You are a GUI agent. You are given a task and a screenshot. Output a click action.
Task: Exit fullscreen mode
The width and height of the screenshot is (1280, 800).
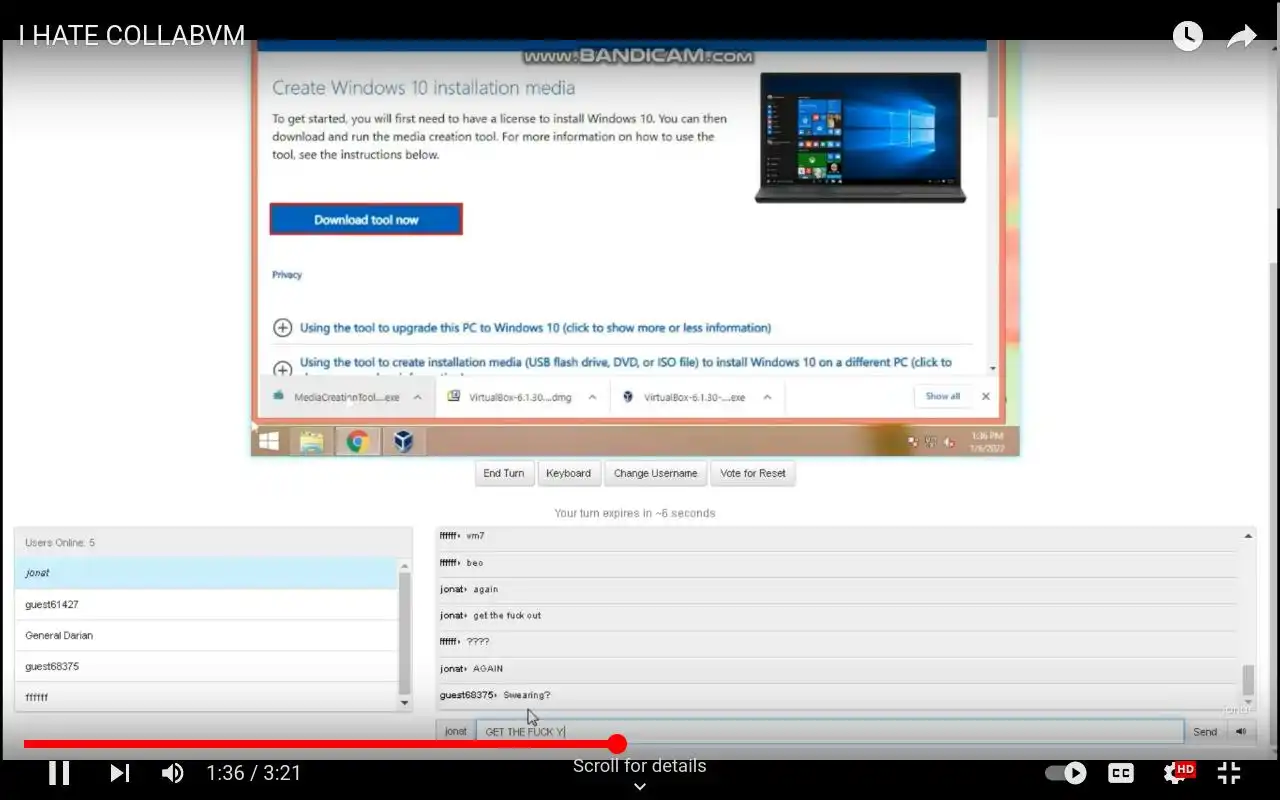1229,773
